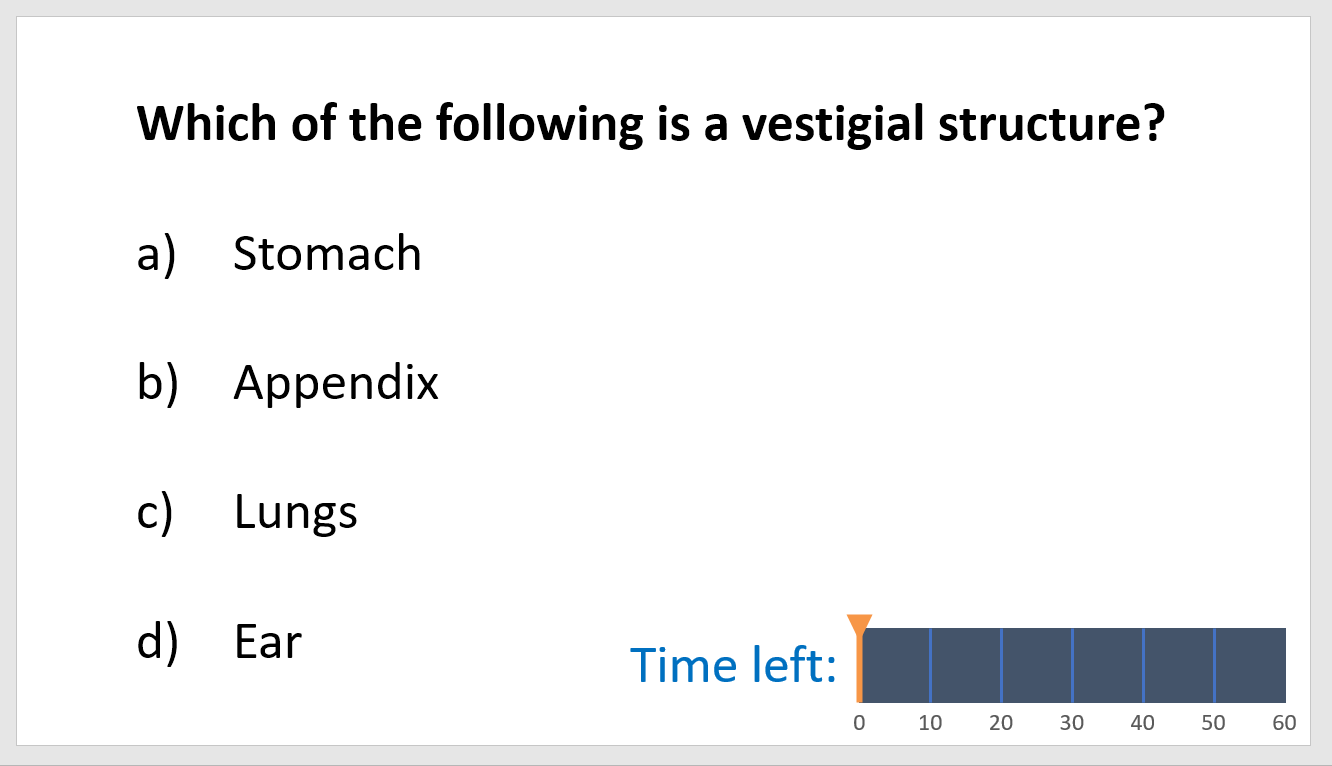This screenshot has width=1332, height=766.
Task: Click the "Time left:" label
Action: (x=733, y=666)
